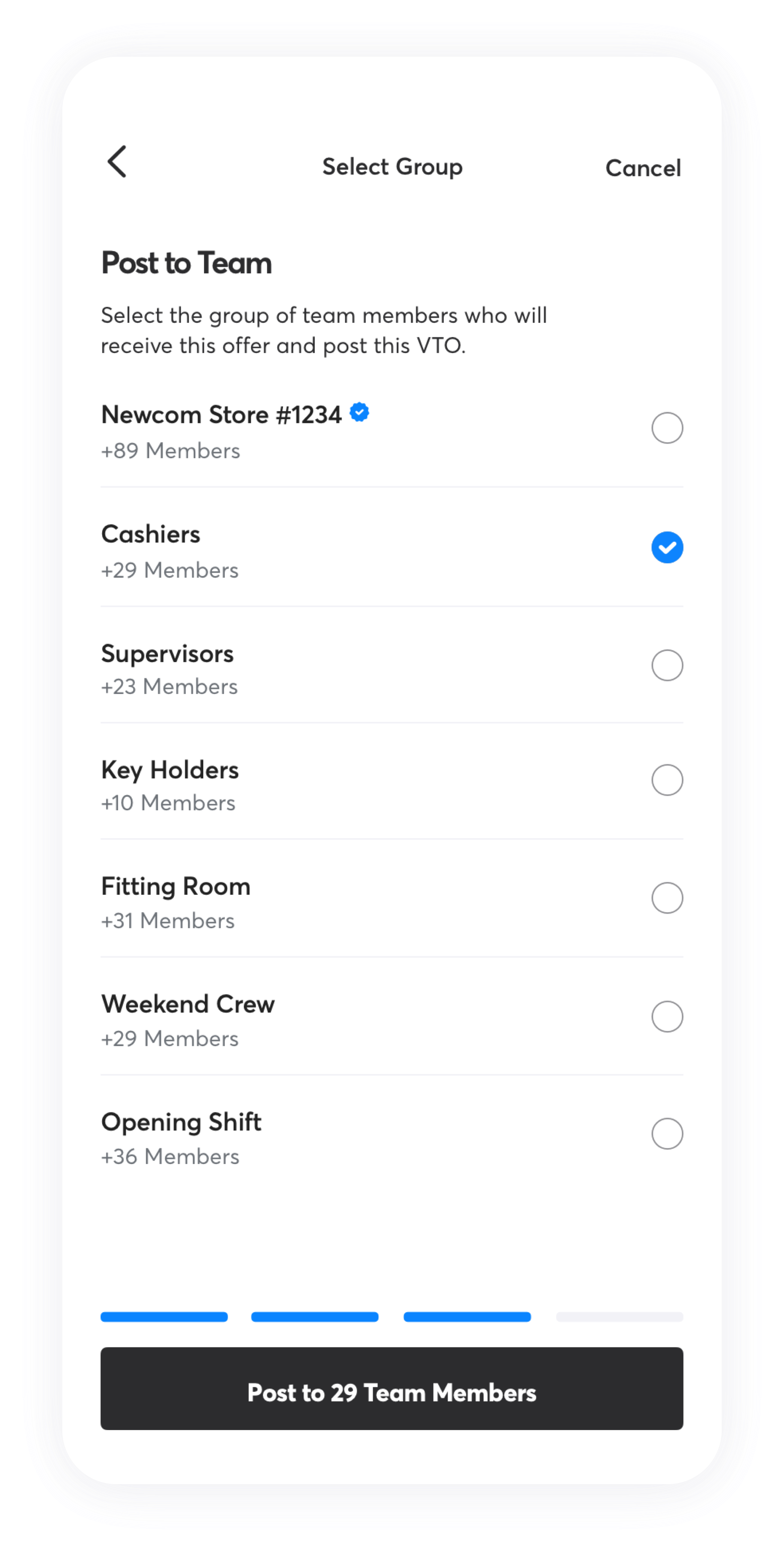Image resolution: width=784 pixels, height=1552 pixels.
Task: Go back using the left chevron arrow
Action: click(117, 161)
